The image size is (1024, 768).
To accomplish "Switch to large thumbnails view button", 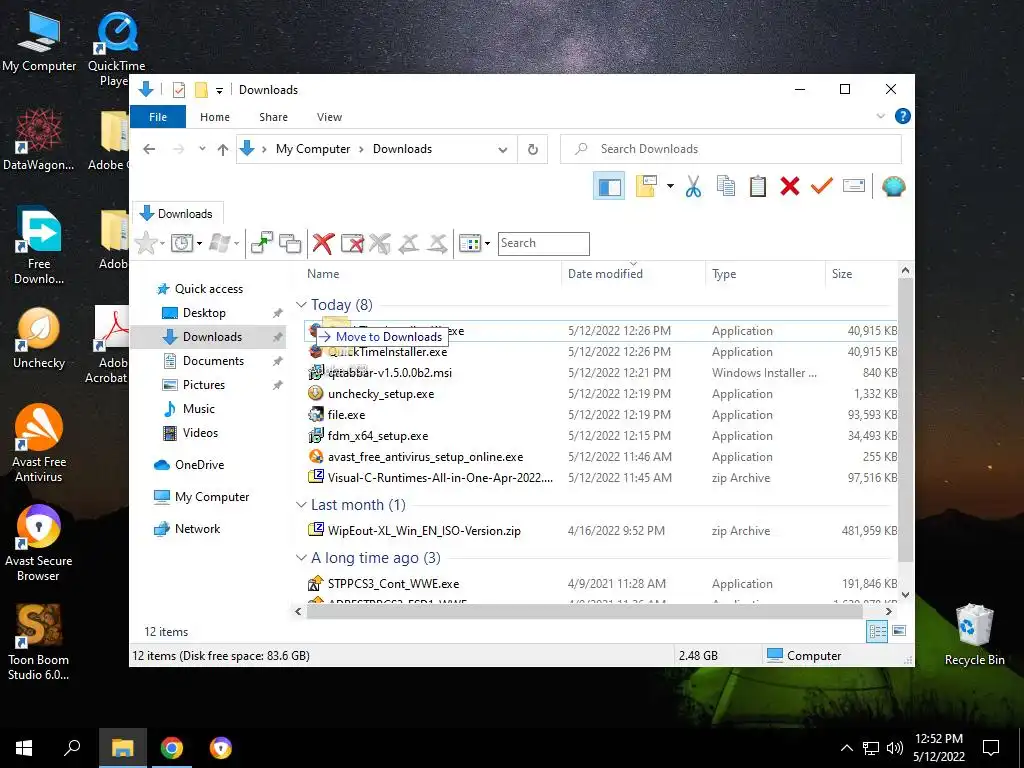I will coord(899,631).
